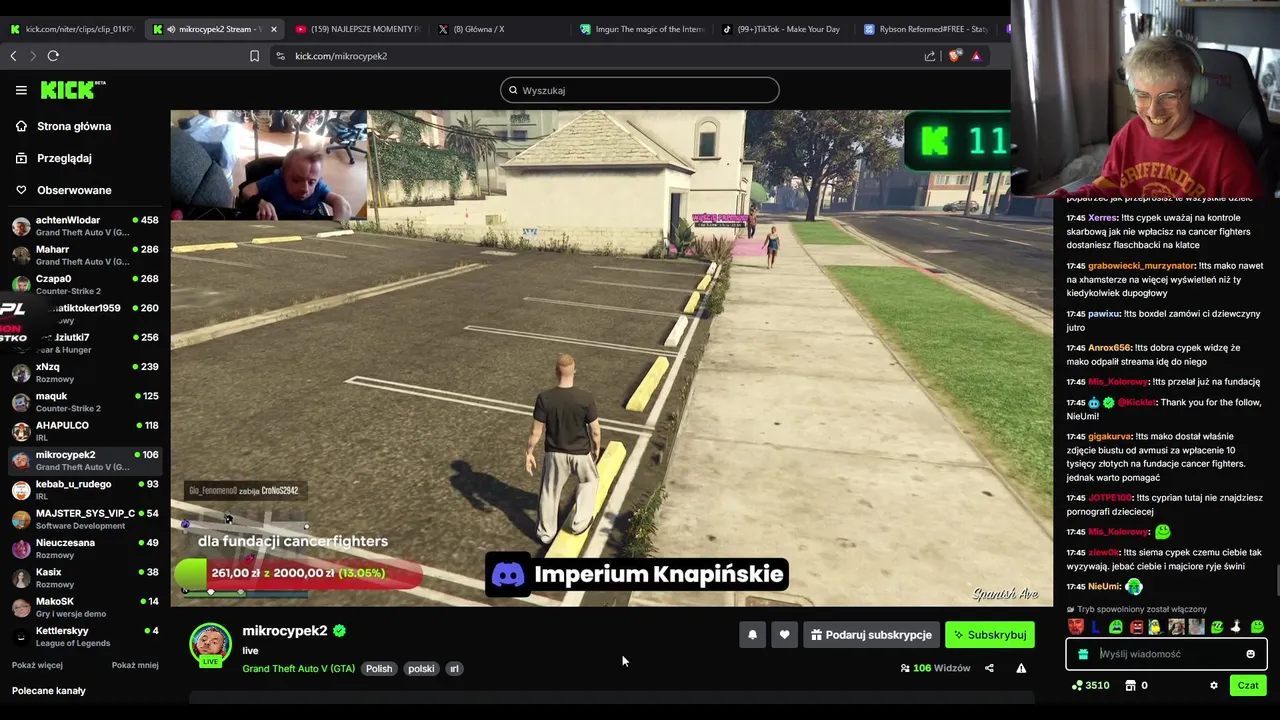
Task: Click inside the Wyślij wiadomość chat box
Action: (x=1166, y=654)
